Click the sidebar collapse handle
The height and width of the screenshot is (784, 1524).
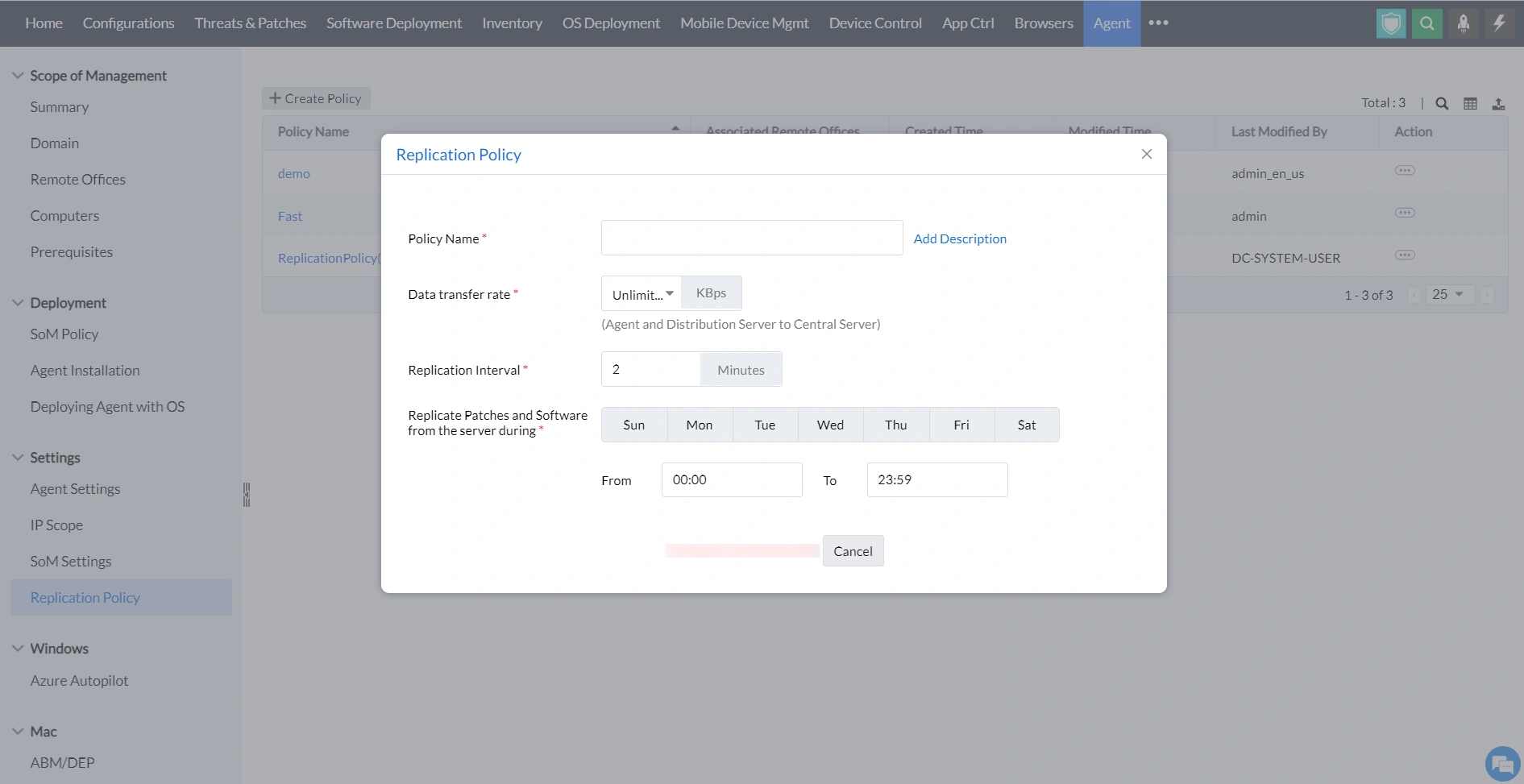247,494
